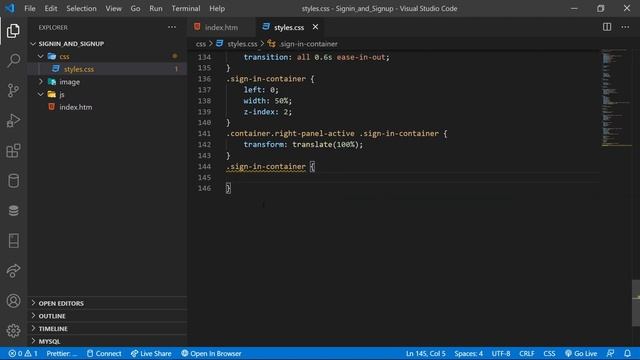Expand the TIMELINE section
The height and width of the screenshot is (360, 640).
tap(107, 329)
